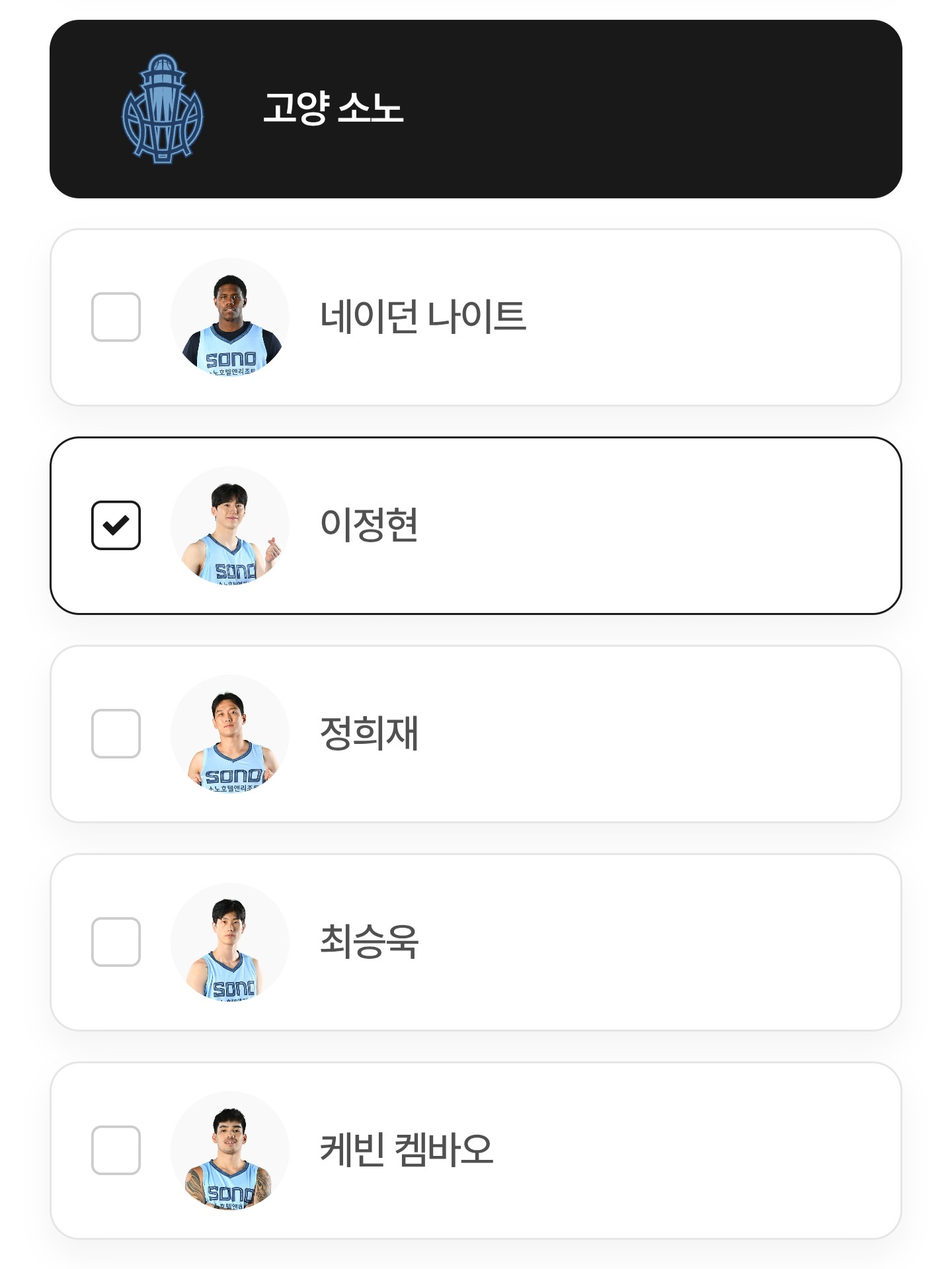This screenshot has height=1269, width=952.
Task: Choose the 정희재 name label
Action: pos(369,733)
